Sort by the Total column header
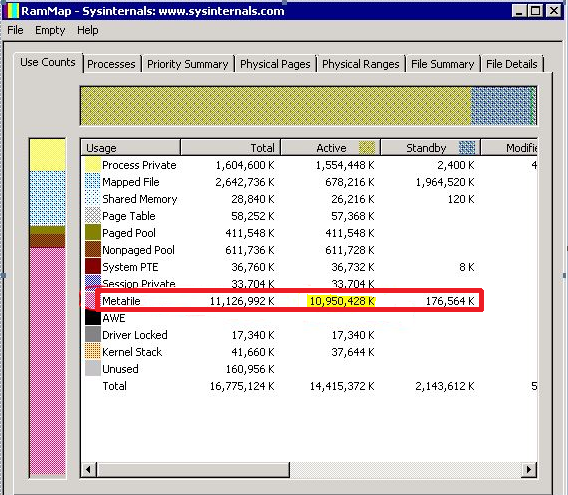Image resolution: width=568 pixels, height=495 pixels. pos(230,148)
